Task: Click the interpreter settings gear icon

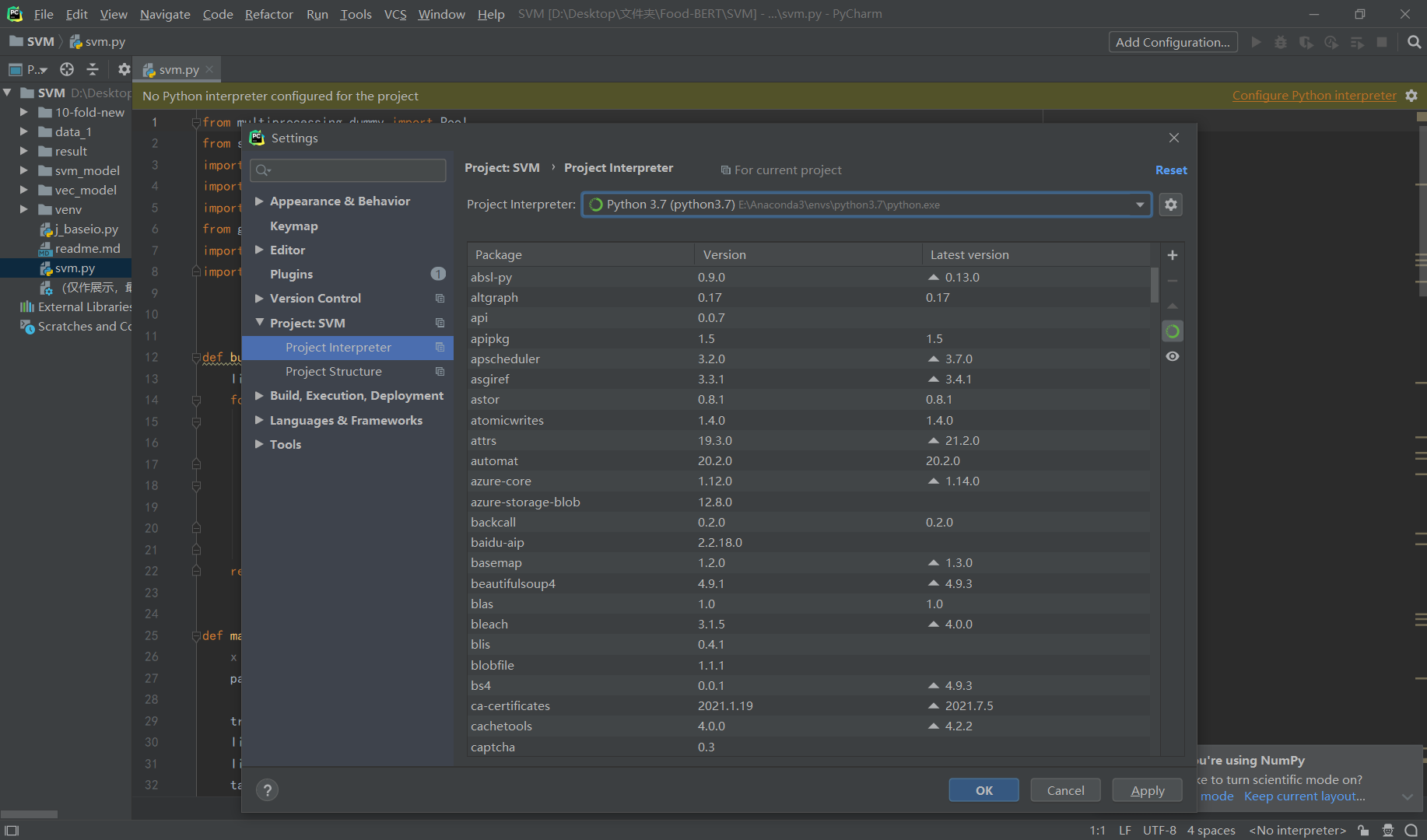Action: coord(1171,205)
